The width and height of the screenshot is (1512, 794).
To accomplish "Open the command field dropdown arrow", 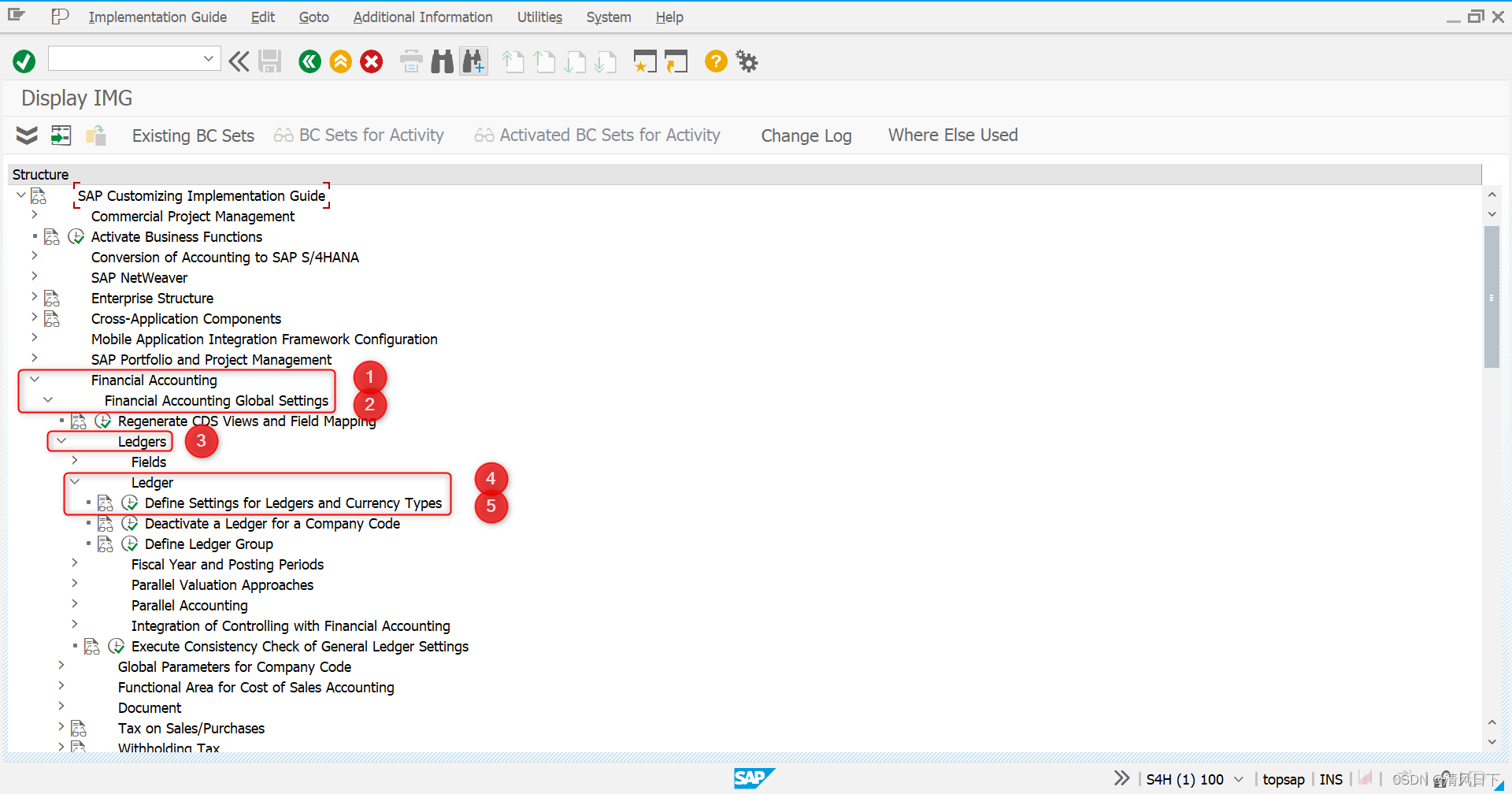I will point(209,58).
